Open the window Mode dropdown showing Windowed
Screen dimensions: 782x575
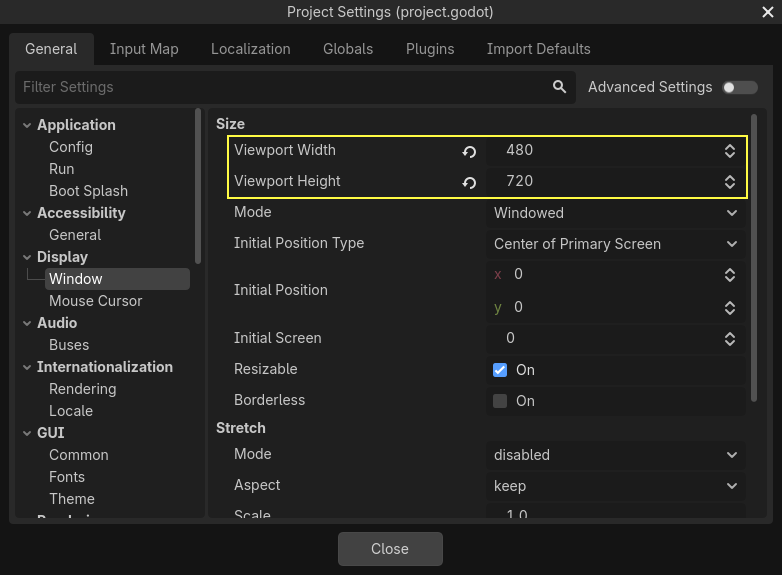pyautogui.click(x=615, y=213)
